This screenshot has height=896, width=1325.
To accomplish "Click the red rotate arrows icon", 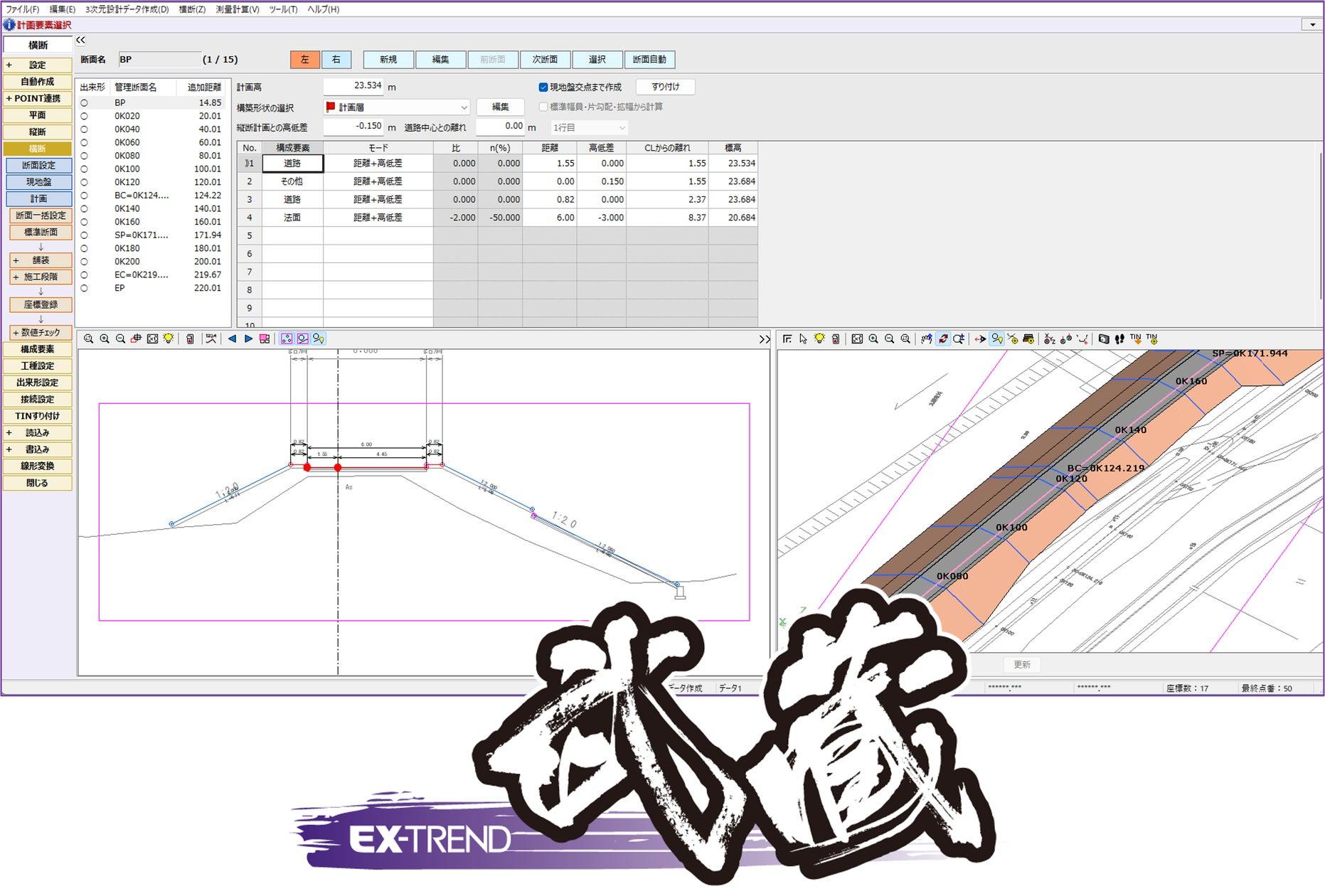I will pos(943,339).
